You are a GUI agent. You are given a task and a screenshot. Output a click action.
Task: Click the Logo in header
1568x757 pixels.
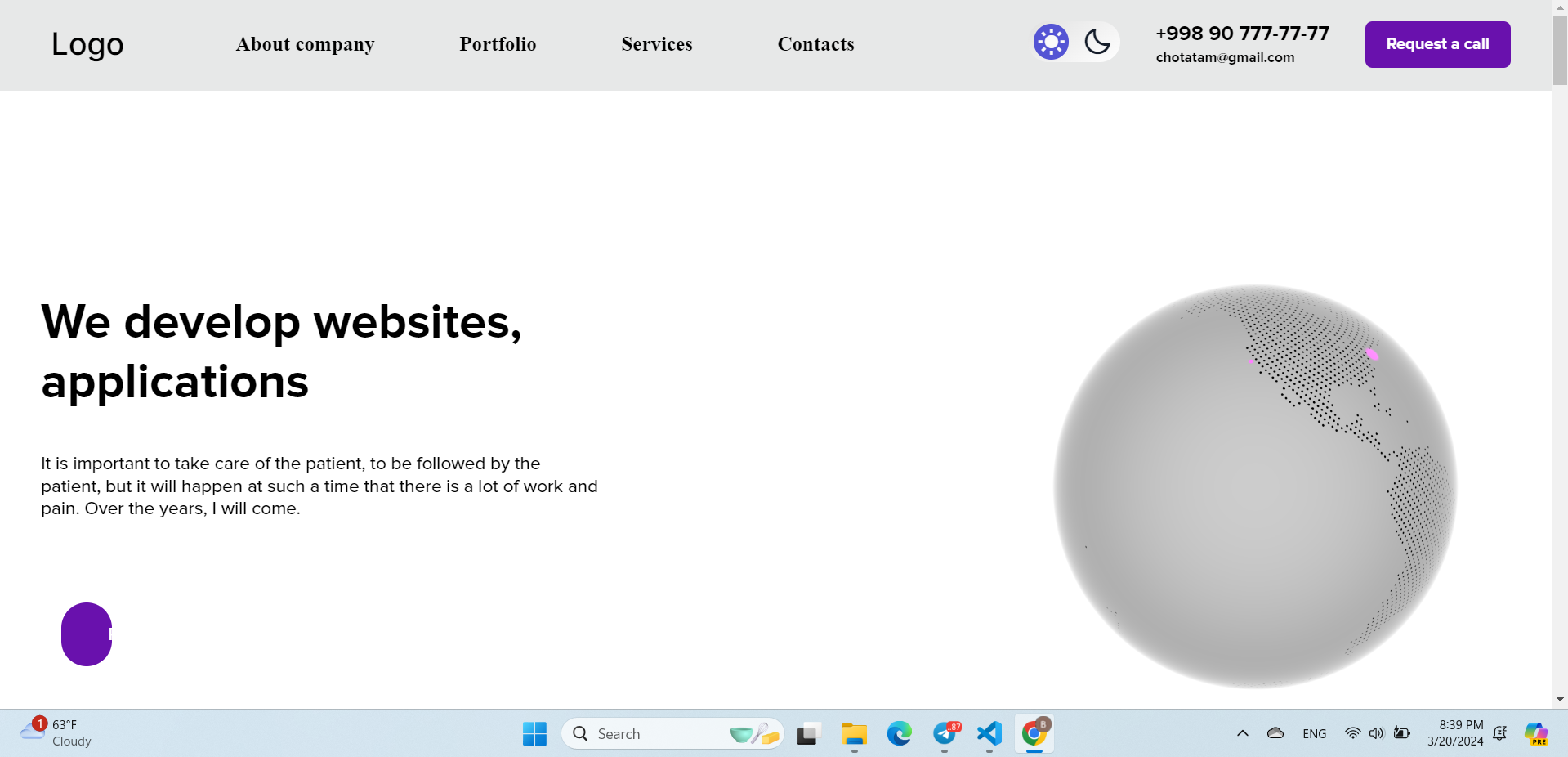point(87,44)
